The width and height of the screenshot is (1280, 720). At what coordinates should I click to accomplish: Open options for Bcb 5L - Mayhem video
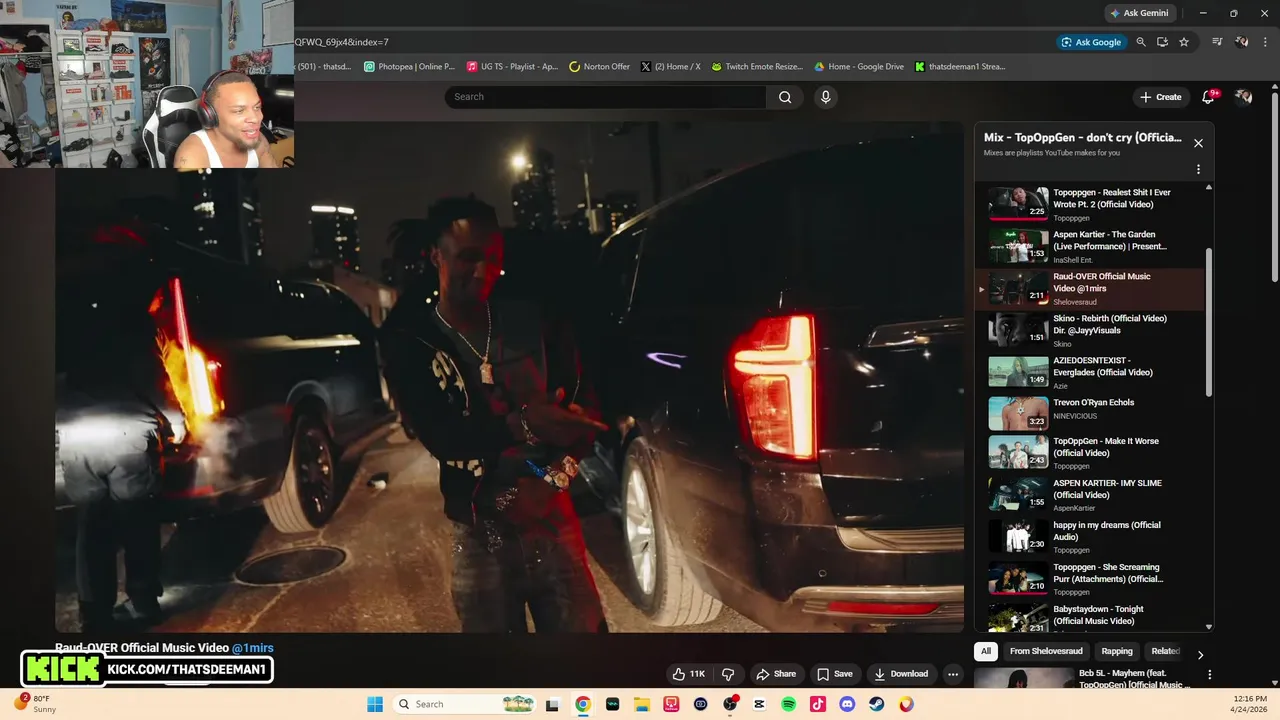[1210, 675]
